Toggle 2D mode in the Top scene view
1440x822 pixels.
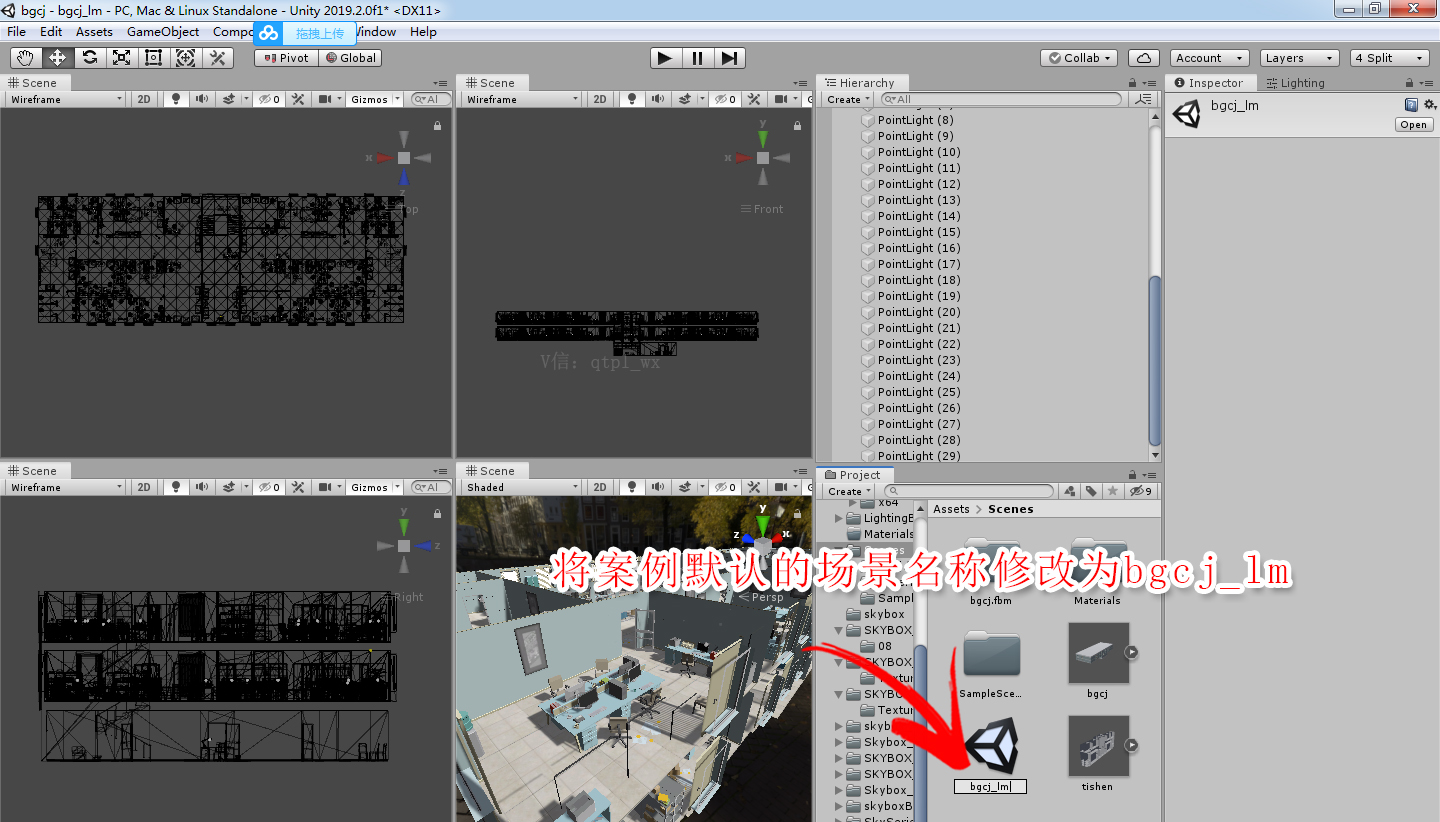[144, 99]
